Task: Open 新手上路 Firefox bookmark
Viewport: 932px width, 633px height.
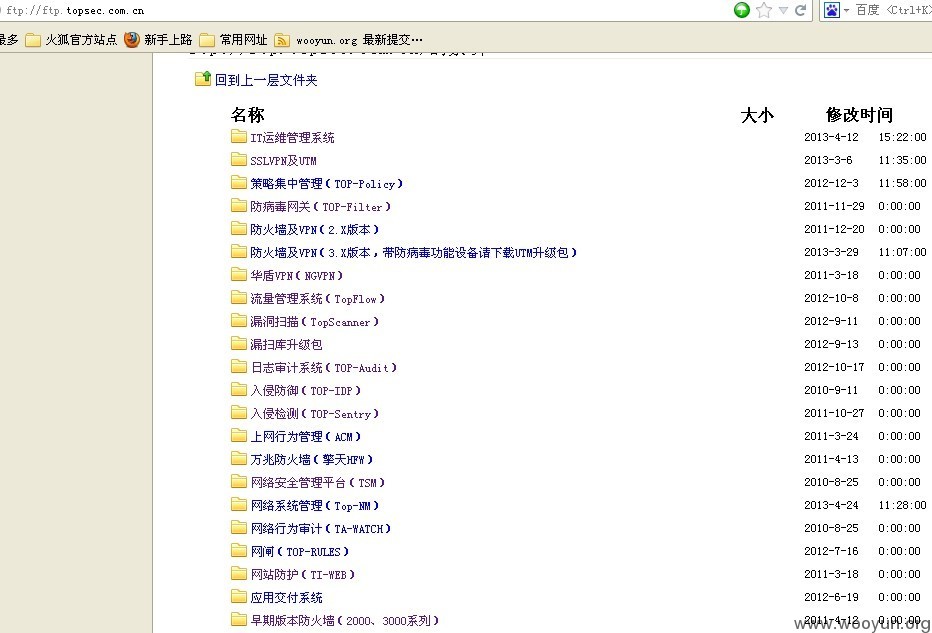Action: tap(158, 40)
